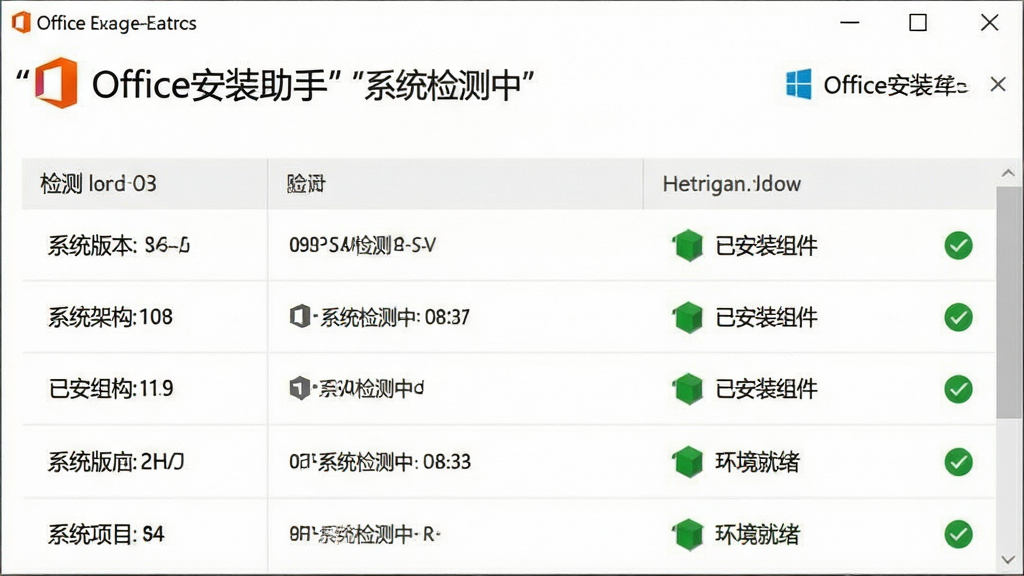Select the 系统项目 cell
Viewport: 1024px width, 576px height.
coord(145,534)
